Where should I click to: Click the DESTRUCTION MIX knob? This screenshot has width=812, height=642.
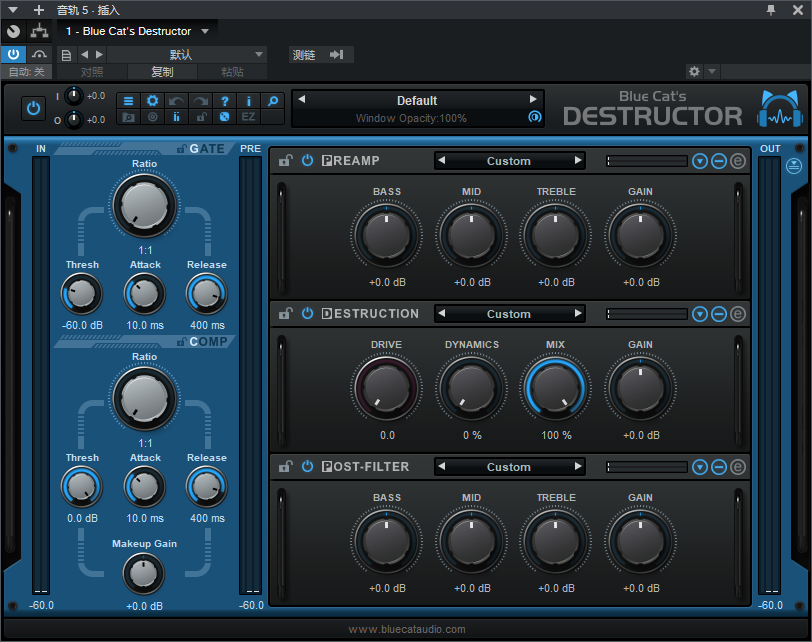(555, 388)
